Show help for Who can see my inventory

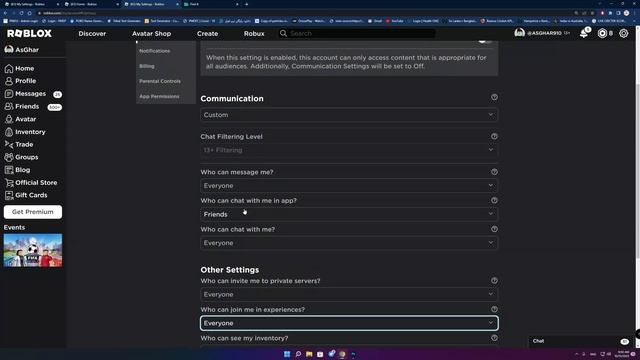(494, 338)
